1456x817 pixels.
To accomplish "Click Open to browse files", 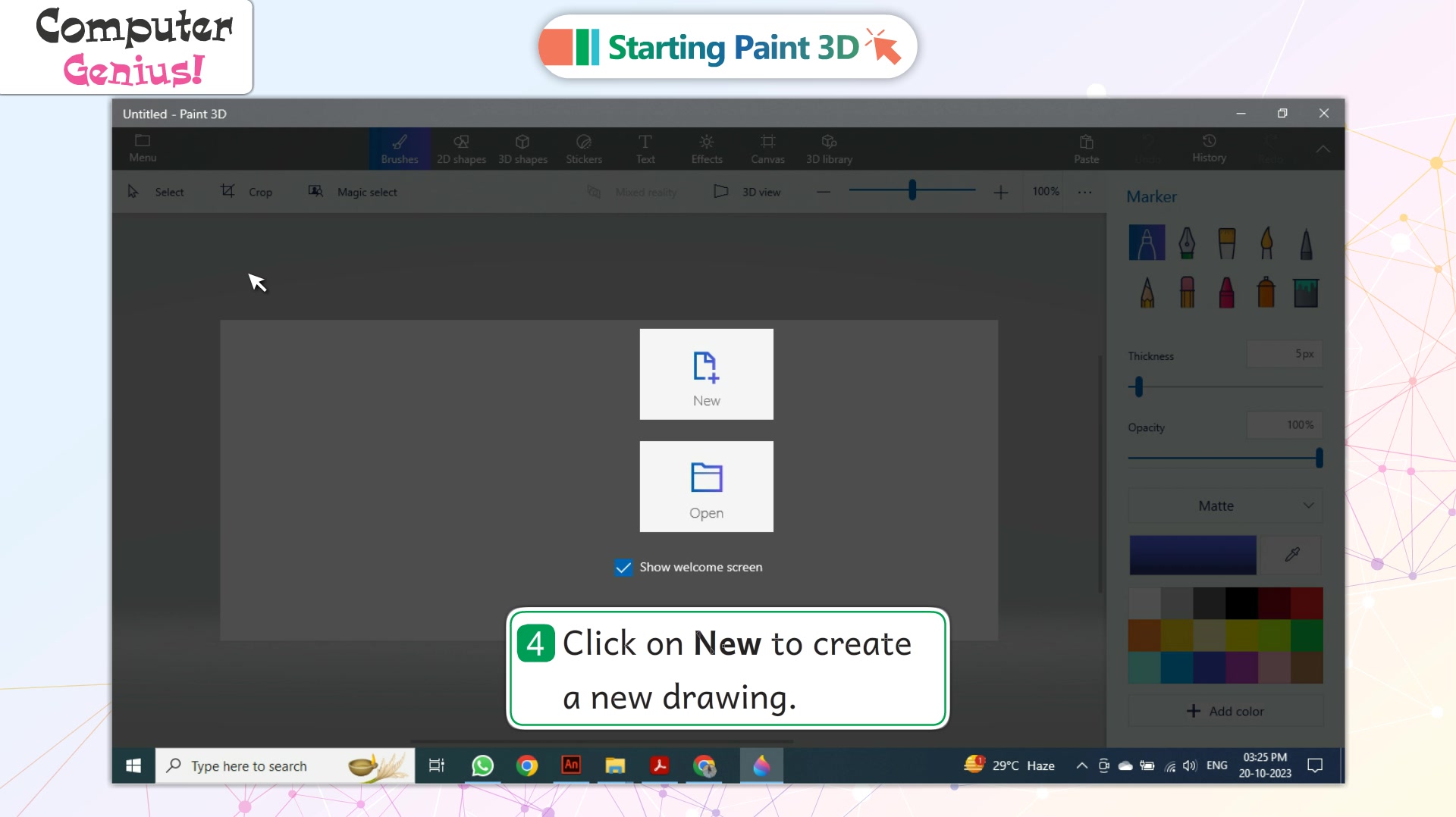I will pyautogui.click(x=706, y=487).
